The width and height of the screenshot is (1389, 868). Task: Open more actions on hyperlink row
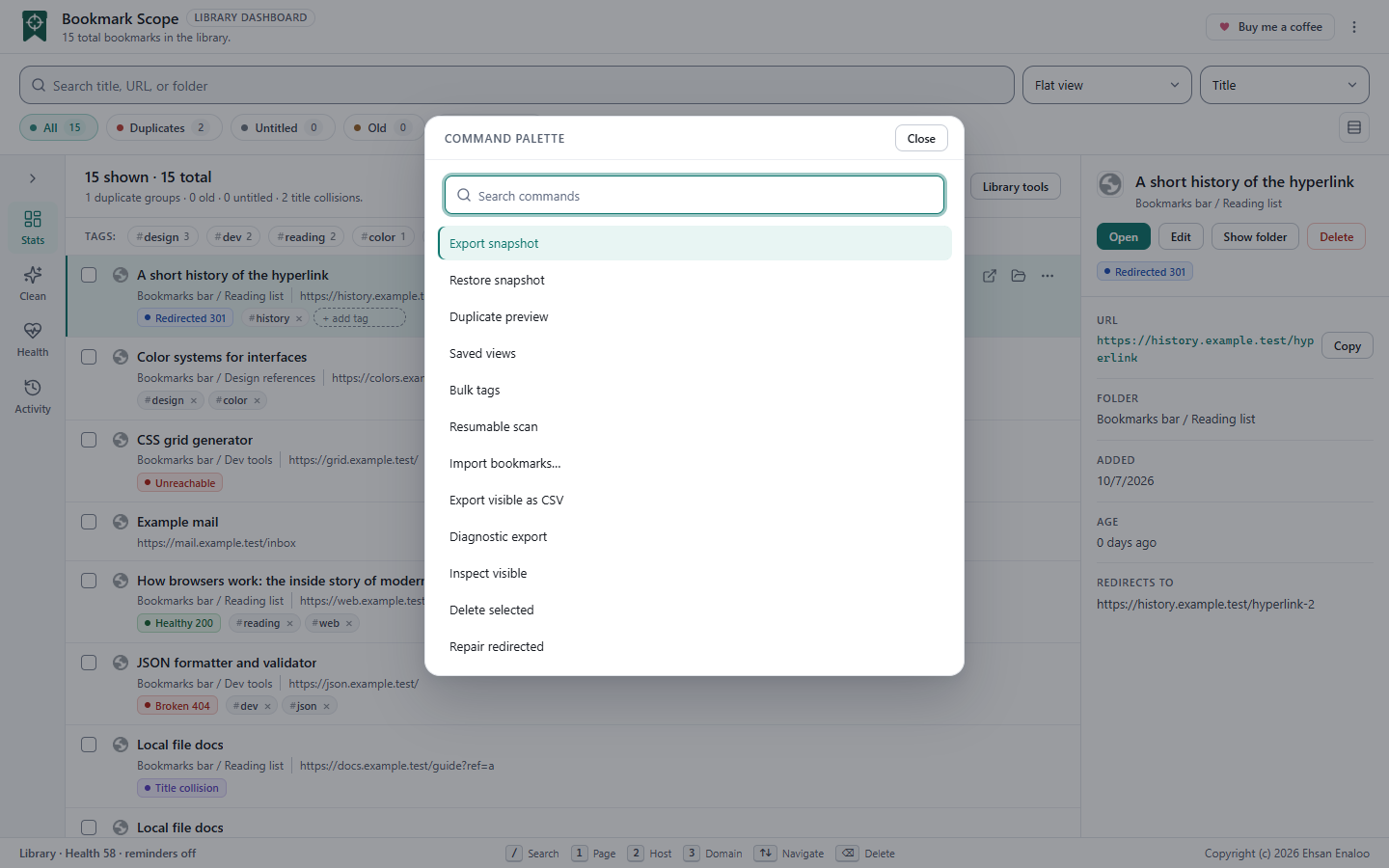(x=1048, y=276)
